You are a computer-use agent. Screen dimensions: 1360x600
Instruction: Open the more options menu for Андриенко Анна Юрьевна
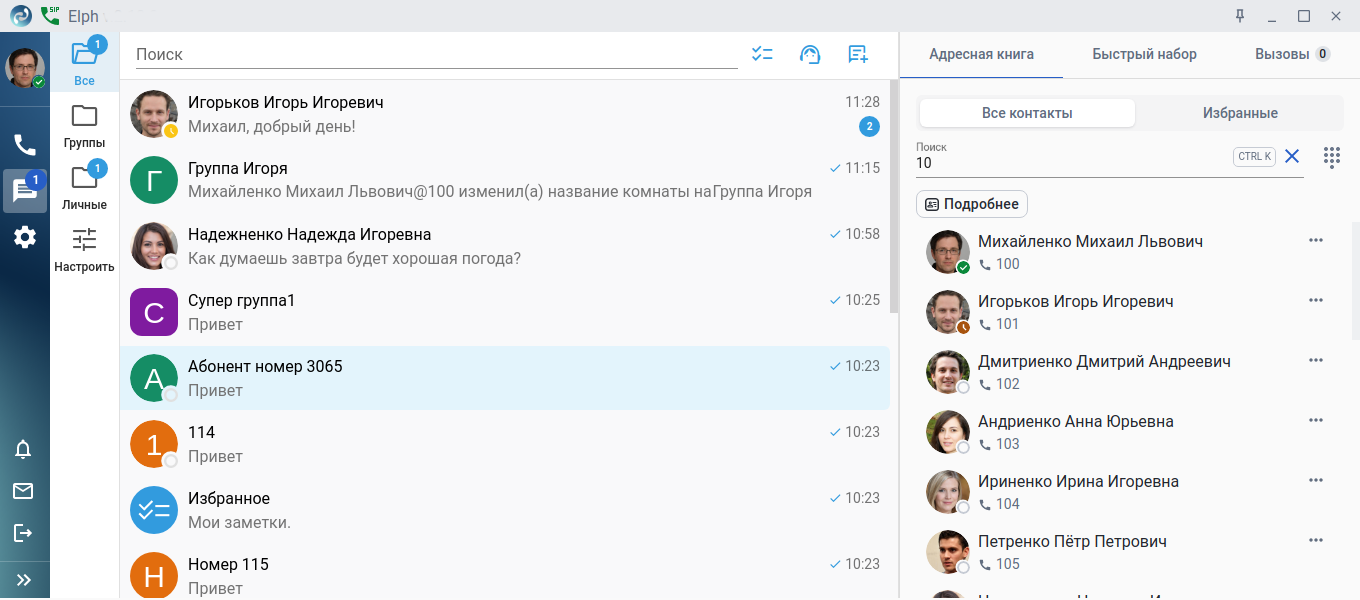coord(1315,420)
